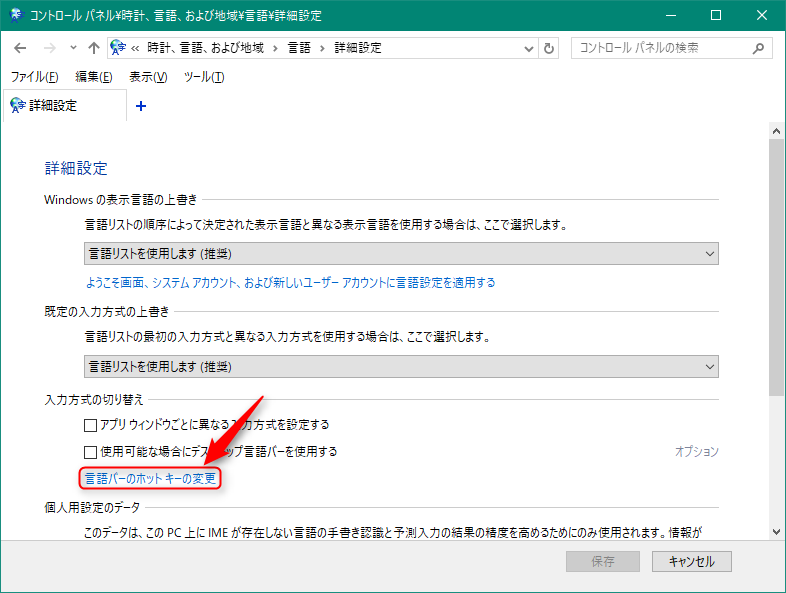Screen dimensions: 786x593
Task: Open the 表示(V) menu
Action: [x=148, y=77]
